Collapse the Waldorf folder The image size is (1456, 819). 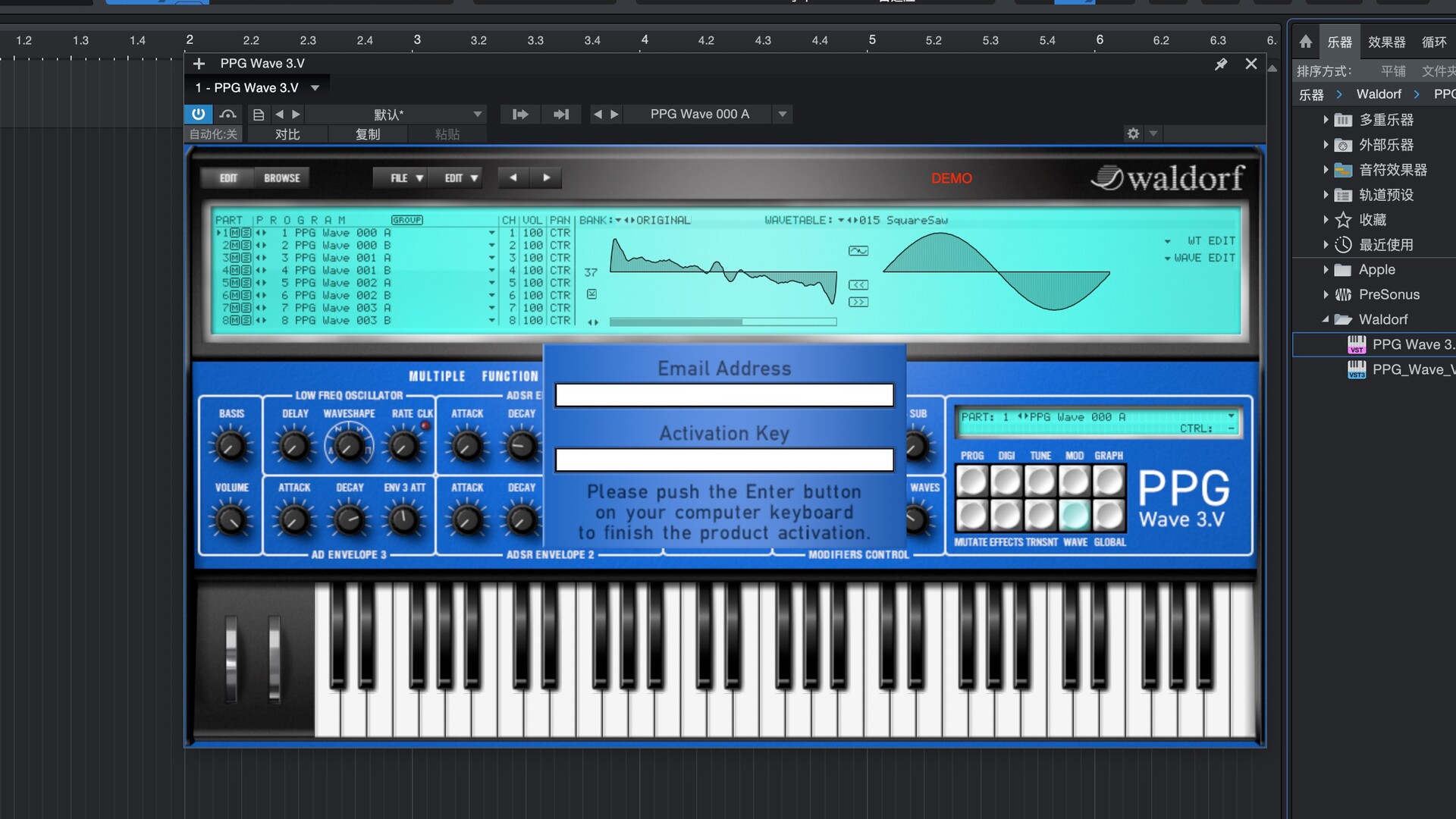coord(1326,320)
